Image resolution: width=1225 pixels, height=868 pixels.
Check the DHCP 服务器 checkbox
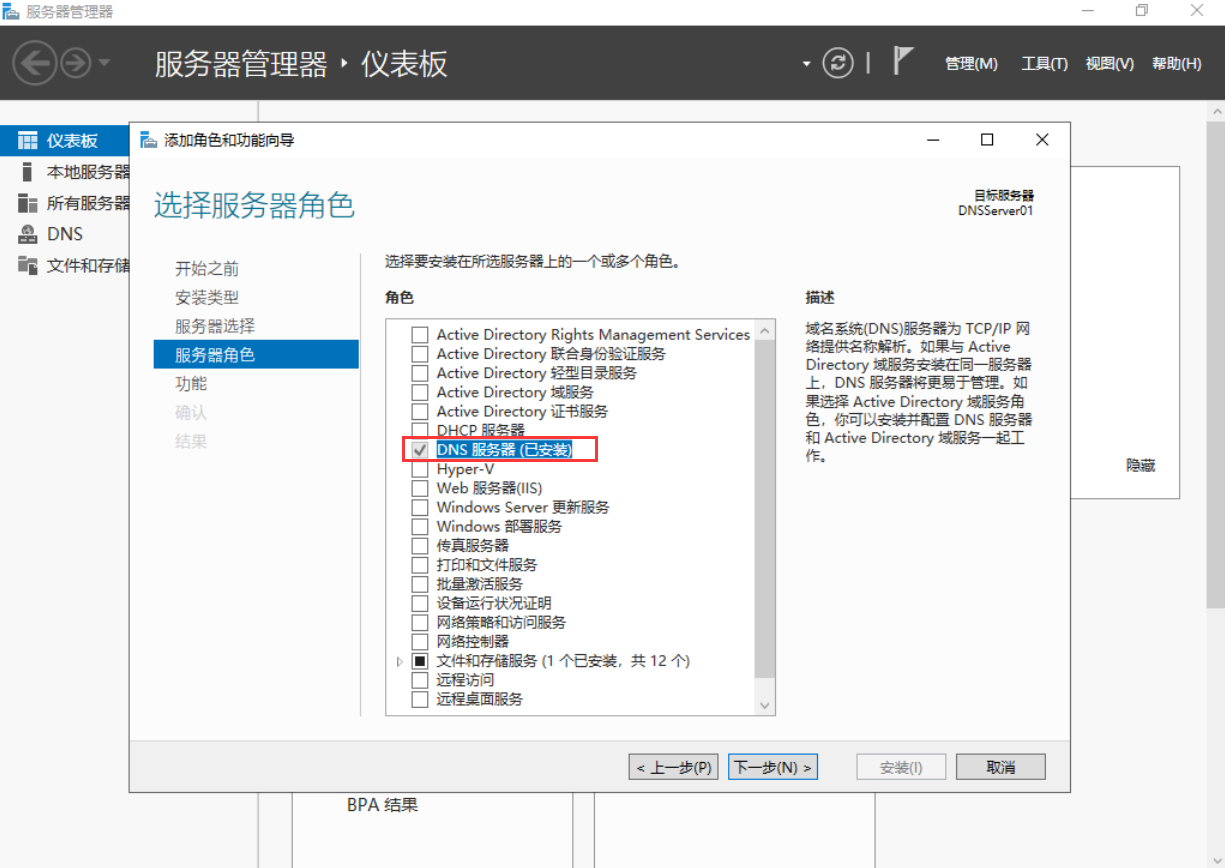point(420,430)
